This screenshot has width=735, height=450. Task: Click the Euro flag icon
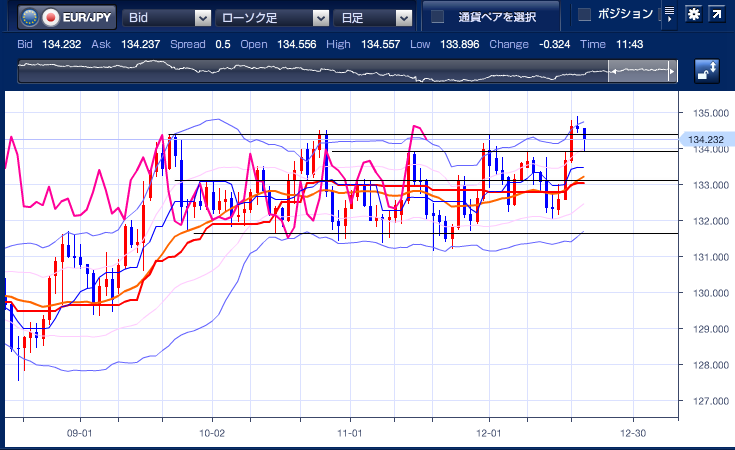pyautogui.click(x=30, y=18)
